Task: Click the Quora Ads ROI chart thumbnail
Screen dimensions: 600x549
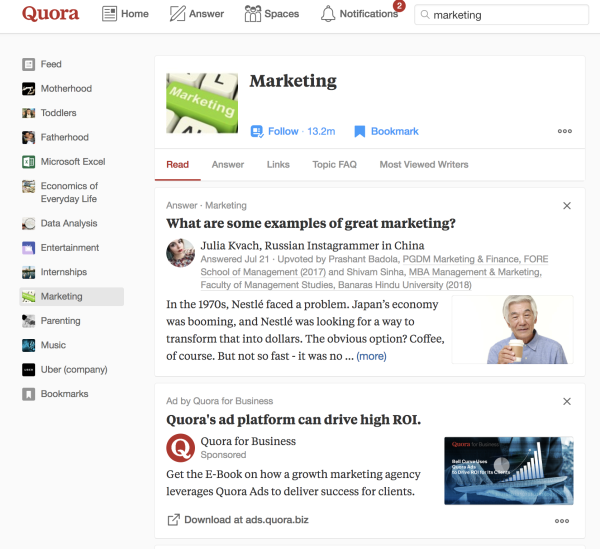Action: (x=509, y=471)
